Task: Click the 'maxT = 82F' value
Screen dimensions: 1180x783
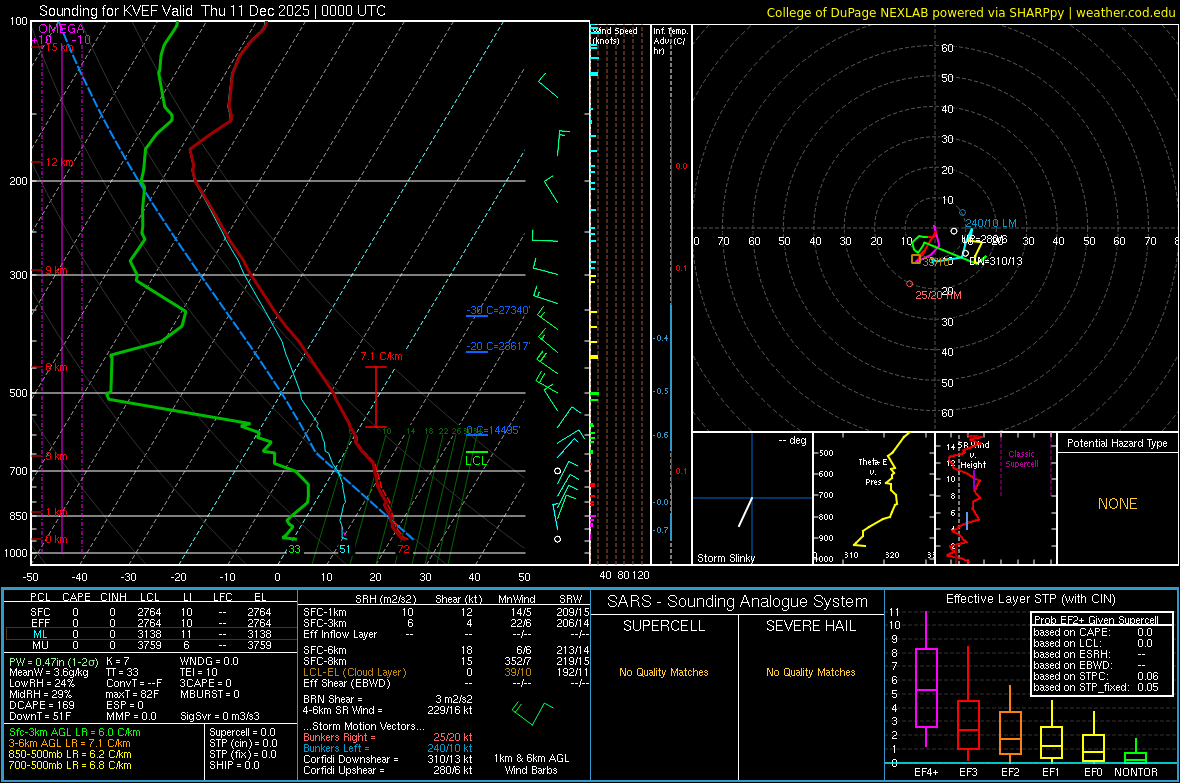Action: [133, 694]
